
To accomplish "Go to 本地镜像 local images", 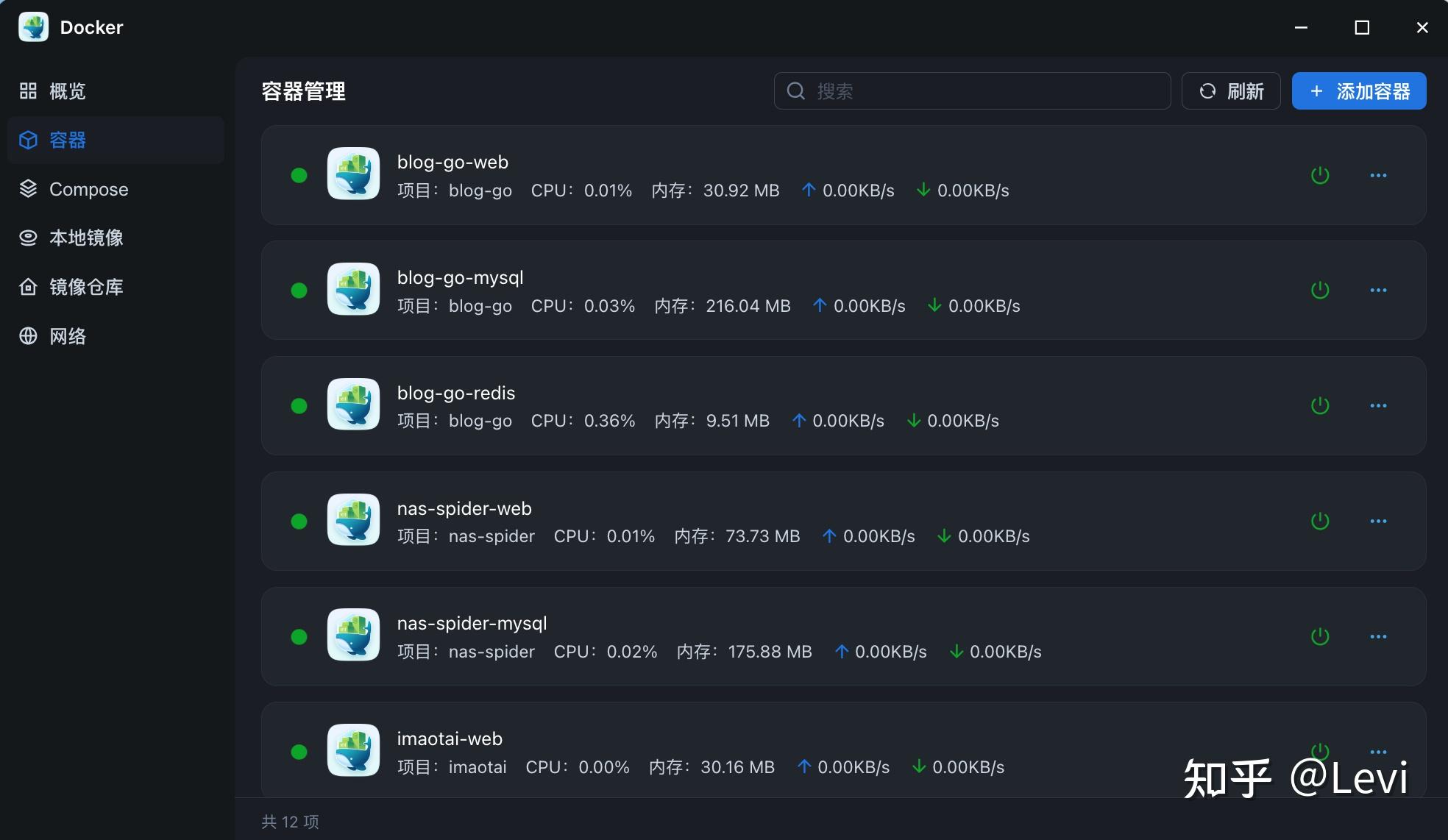I will (71, 238).
